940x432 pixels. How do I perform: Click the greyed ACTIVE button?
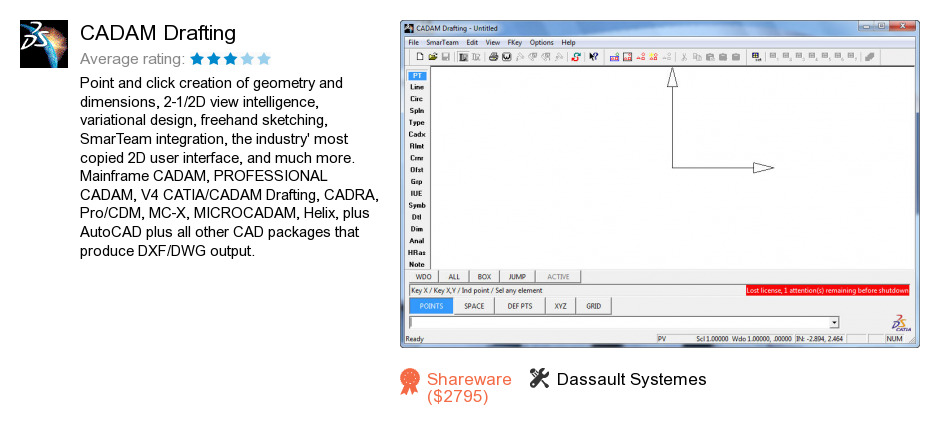[x=558, y=277]
